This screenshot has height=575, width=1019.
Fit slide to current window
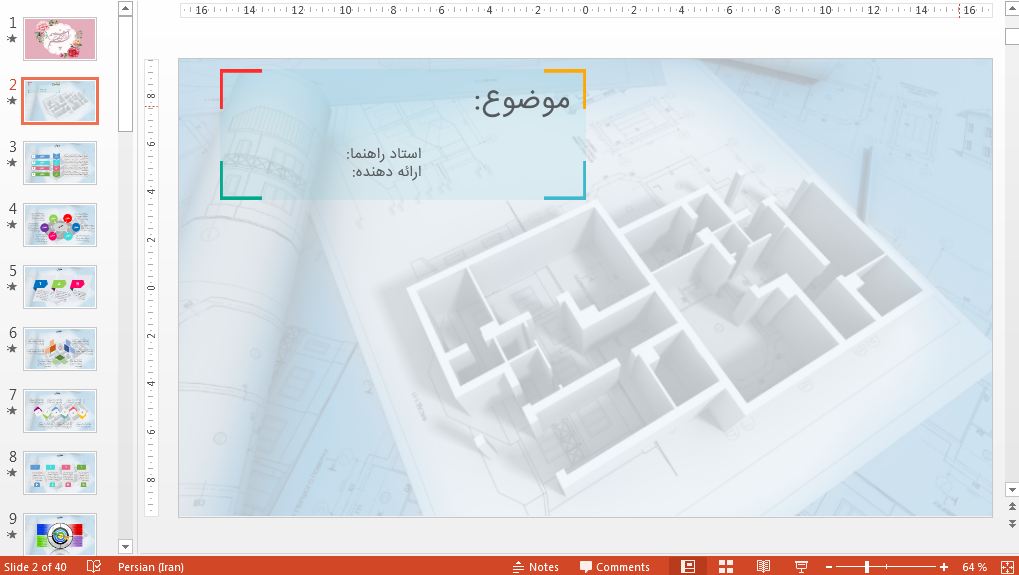point(1005,566)
